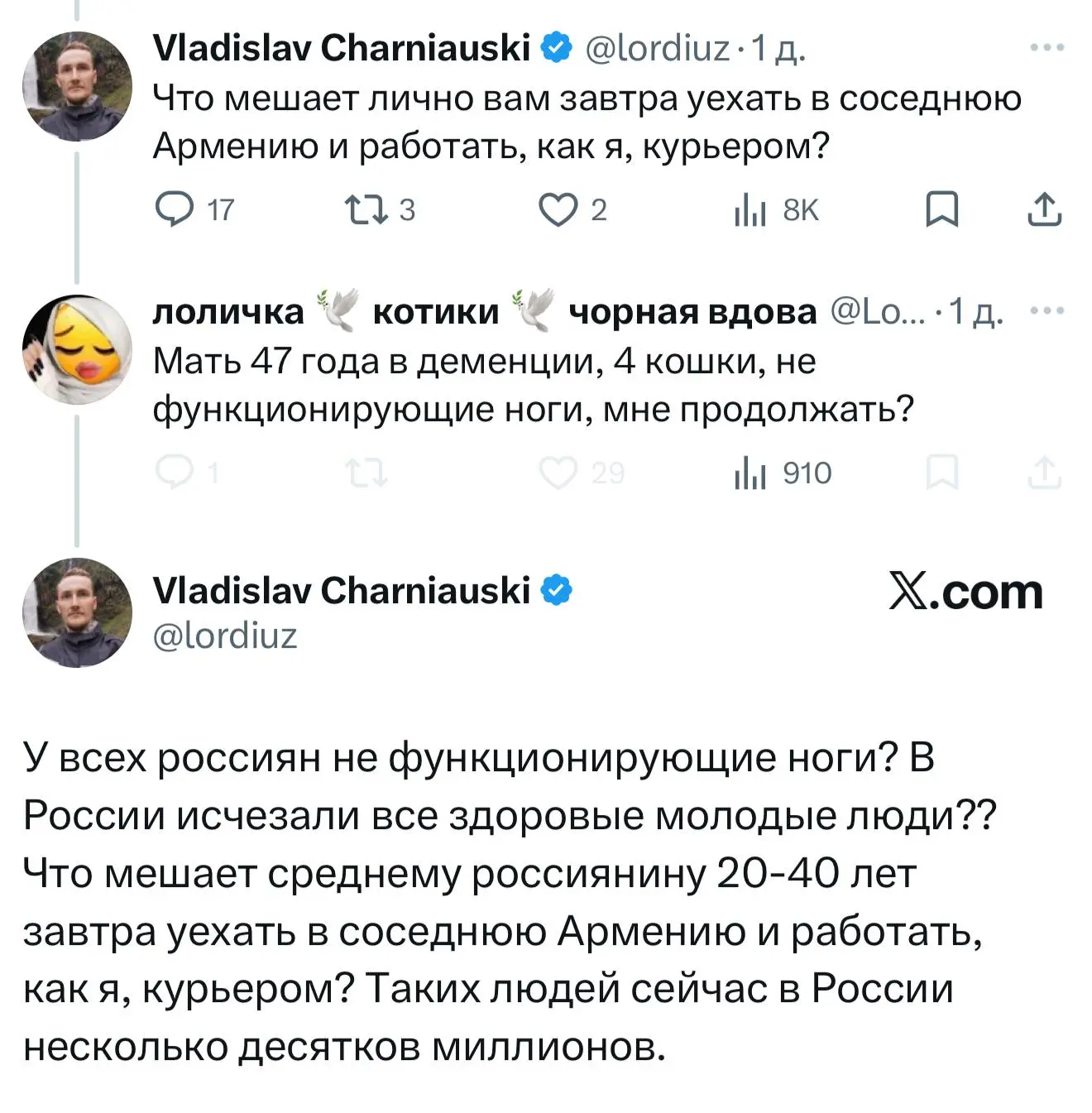The image size is (1092, 1113).
Task: Like the first tweet with 2 likes
Action: 558,209
